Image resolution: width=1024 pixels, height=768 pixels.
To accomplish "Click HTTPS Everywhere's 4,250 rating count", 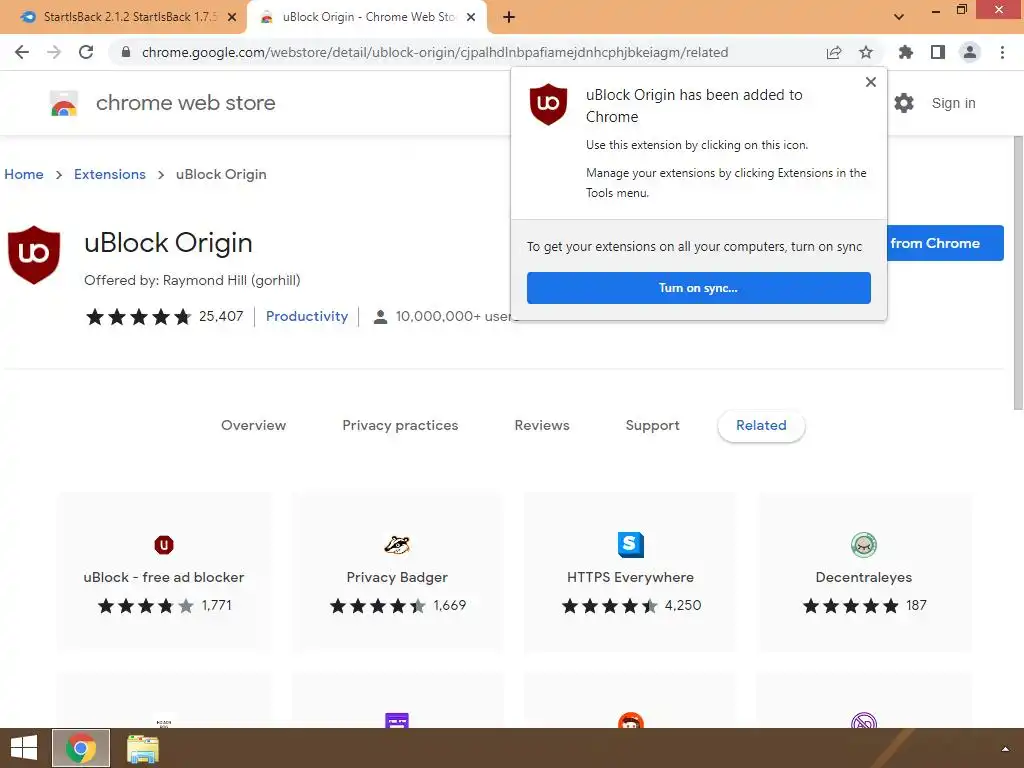I will click(683, 605).
